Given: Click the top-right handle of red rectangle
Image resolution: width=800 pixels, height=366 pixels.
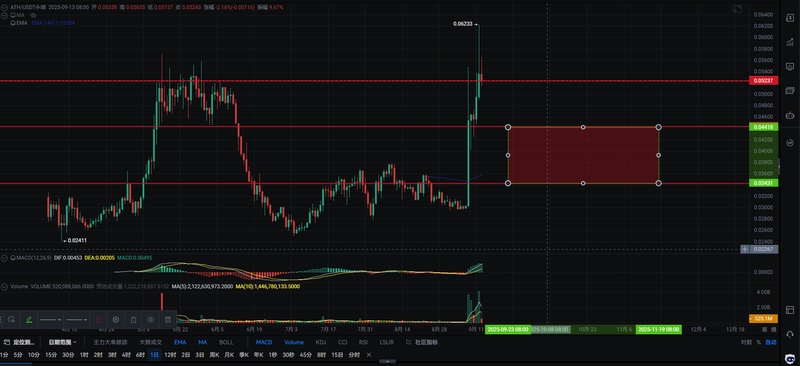Looking at the screenshot, I should (659, 127).
